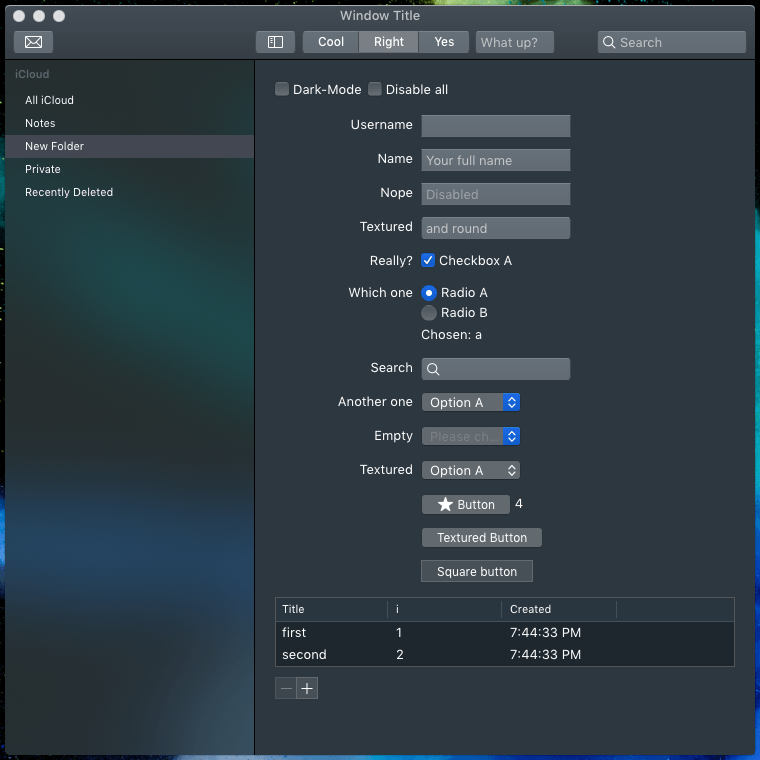Select the 'second' table row
Image resolution: width=760 pixels, height=760 pixels.
(505, 655)
